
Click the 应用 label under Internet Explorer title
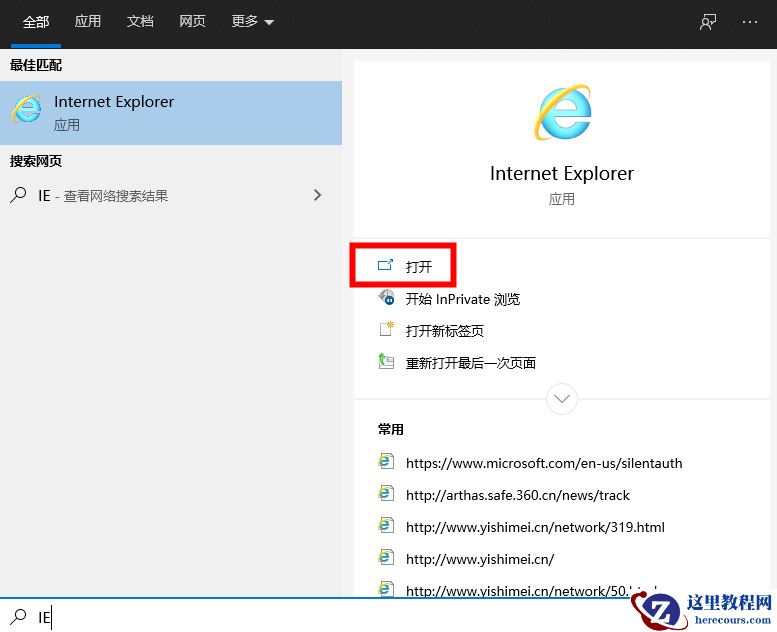tap(561, 199)
